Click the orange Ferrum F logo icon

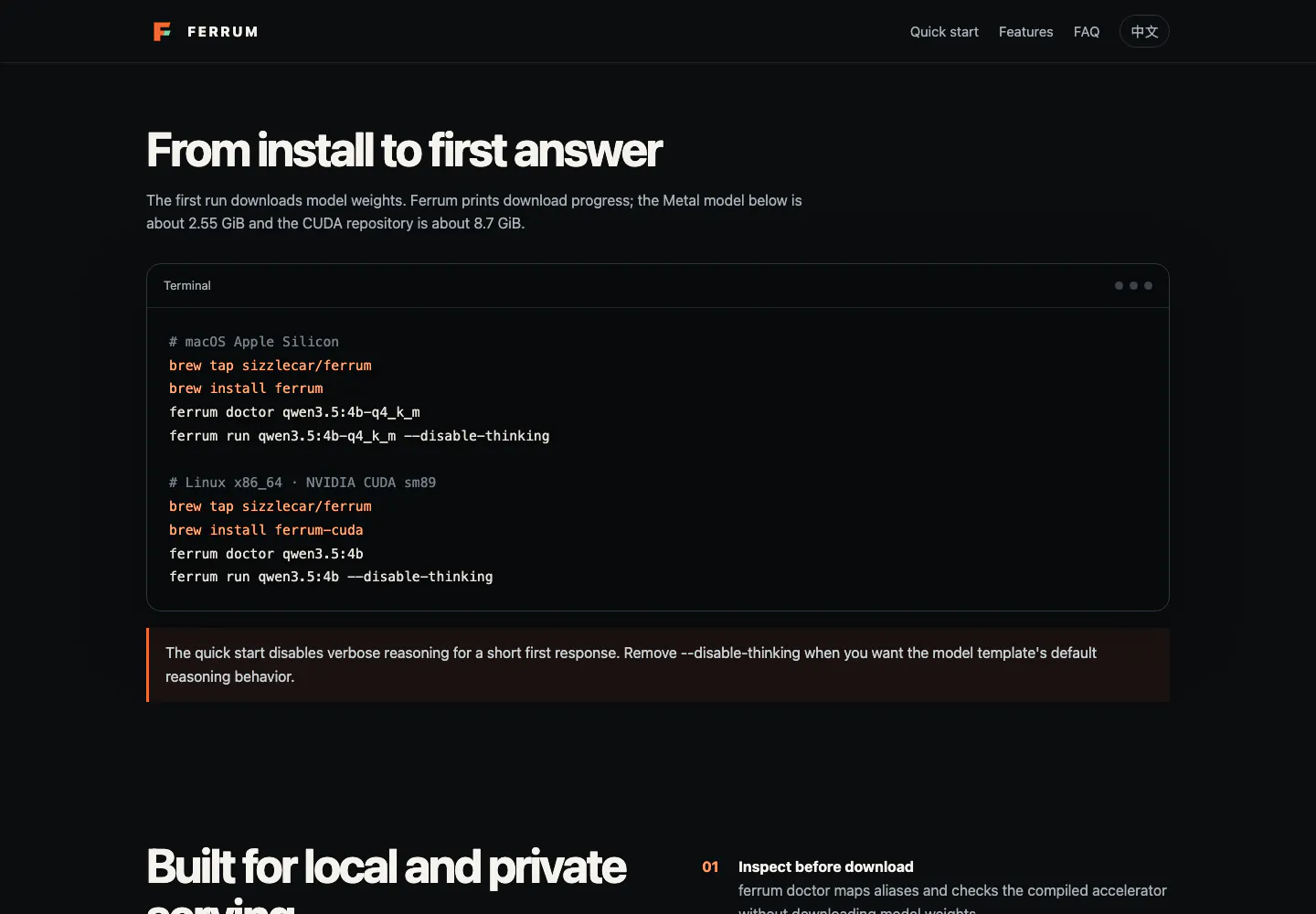(162, 32)
